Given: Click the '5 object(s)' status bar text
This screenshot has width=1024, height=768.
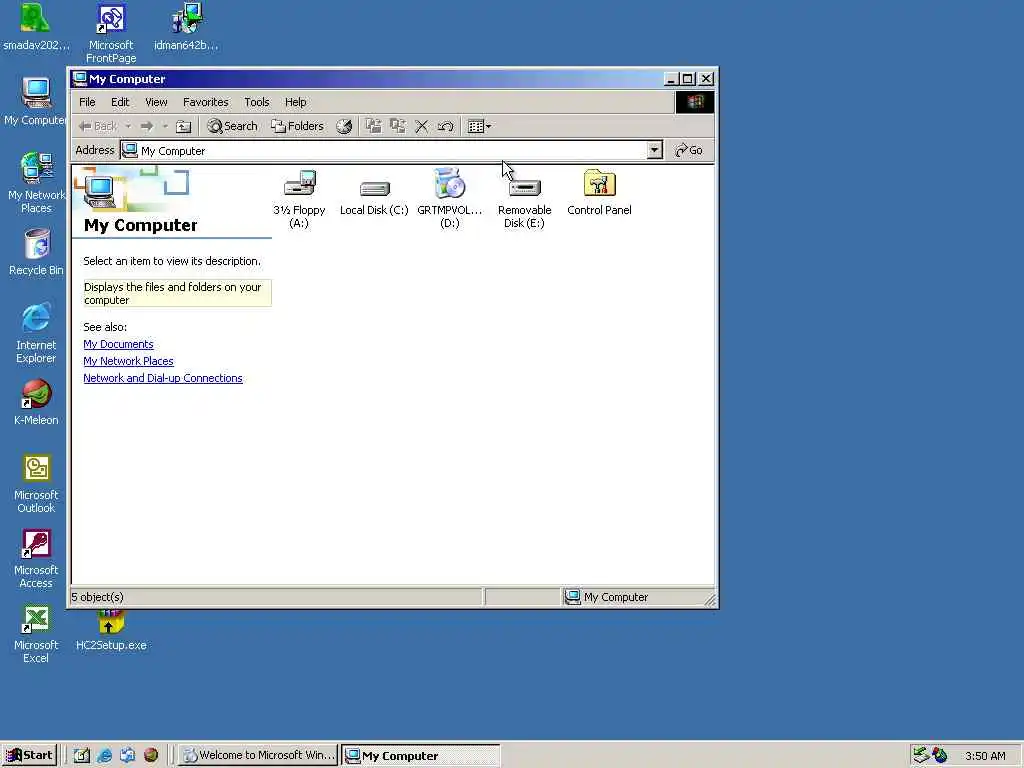Looking at the screenshot, I should click(98, 597).
